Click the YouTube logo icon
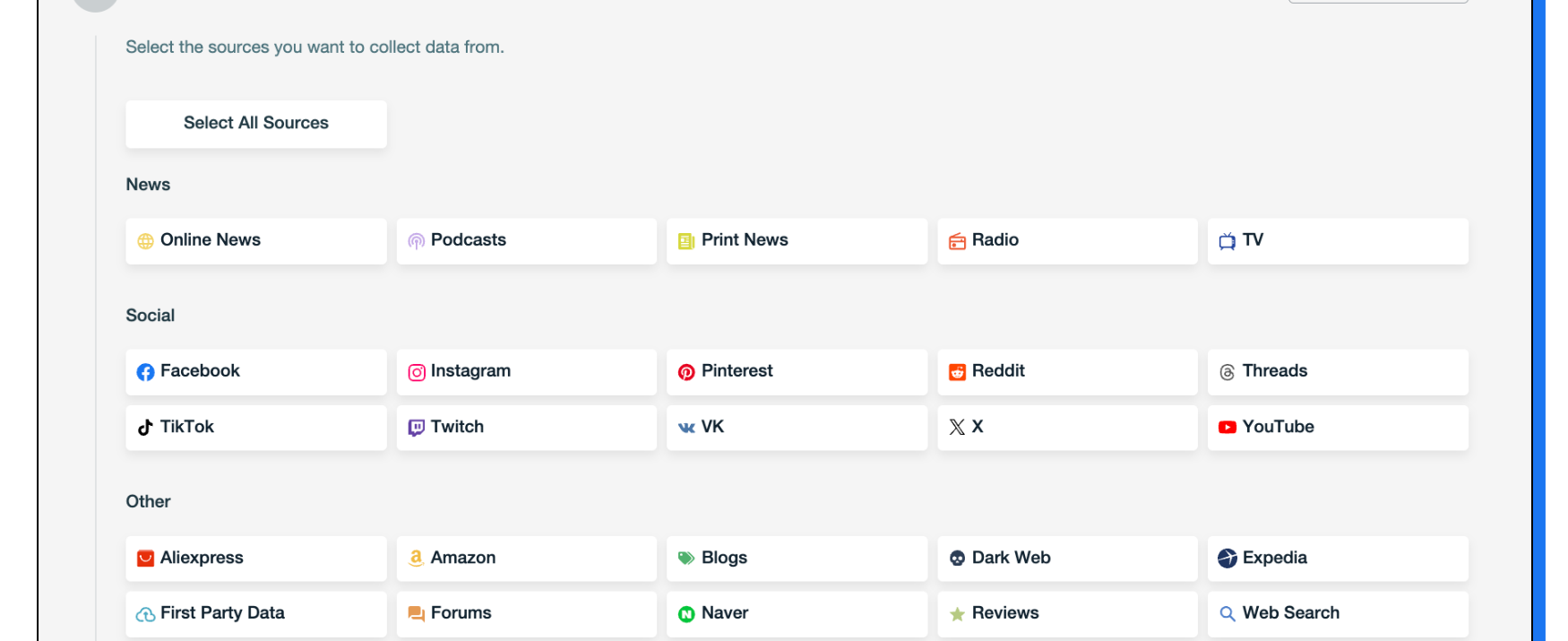Image resolution: width=1568 pixels, height=641 pixels. coord(1227,428)
